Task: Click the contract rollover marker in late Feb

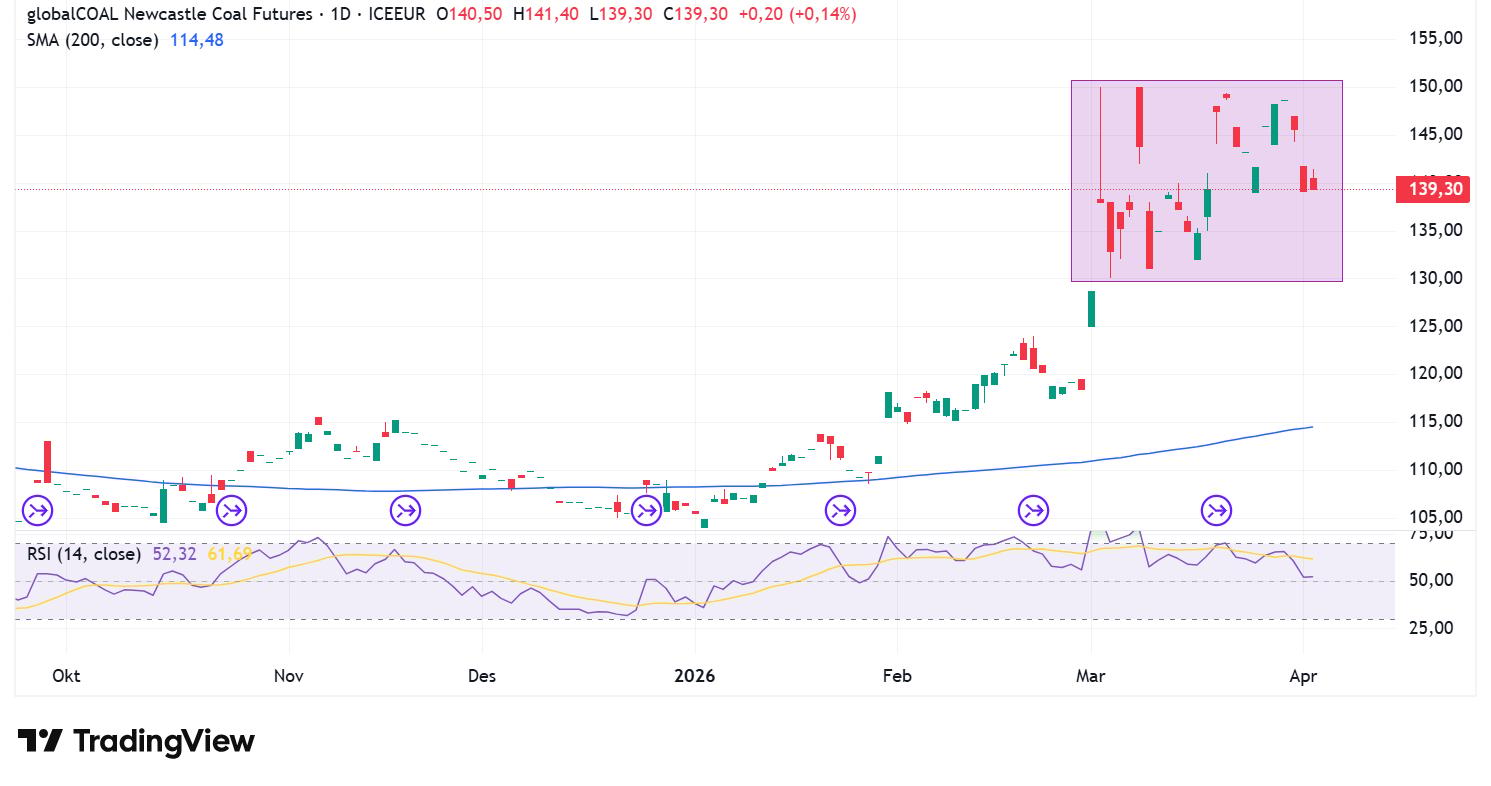Action: [1033, 511]
